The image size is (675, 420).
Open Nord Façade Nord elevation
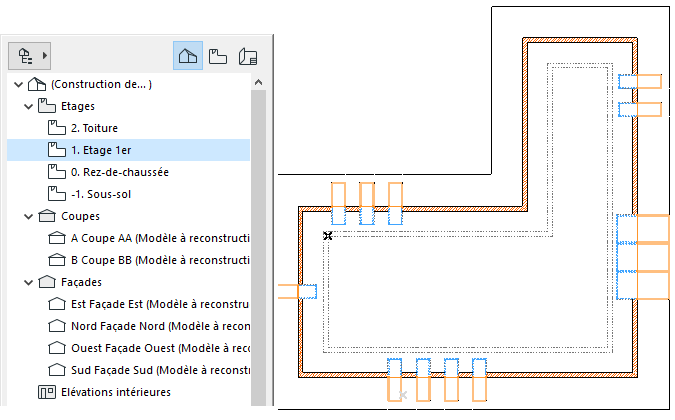pyautogui.click(x=160, y=326)
